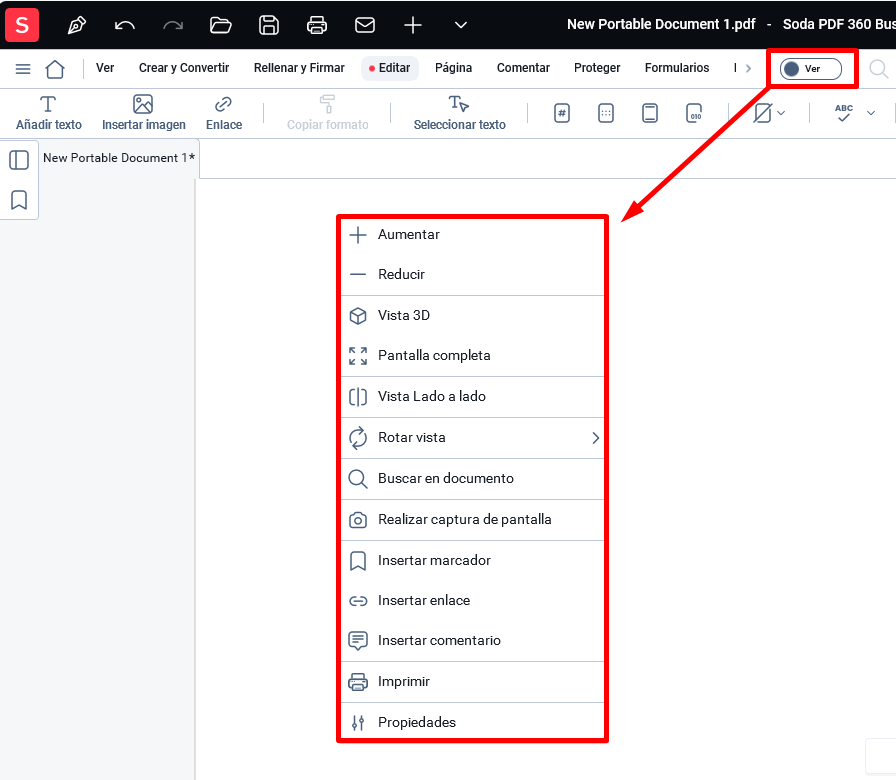Undo the last action
Viewport: 896px width, 780px height.
pos(125,25)
